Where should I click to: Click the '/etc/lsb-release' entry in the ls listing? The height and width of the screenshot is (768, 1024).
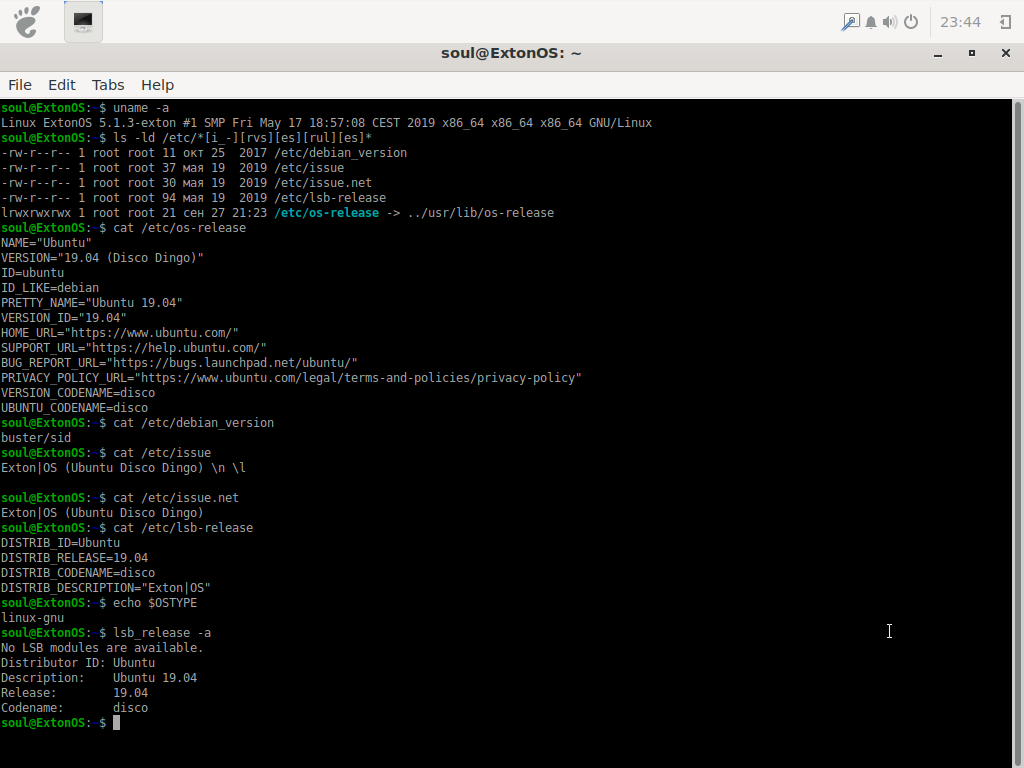click(x=330, y=198)
